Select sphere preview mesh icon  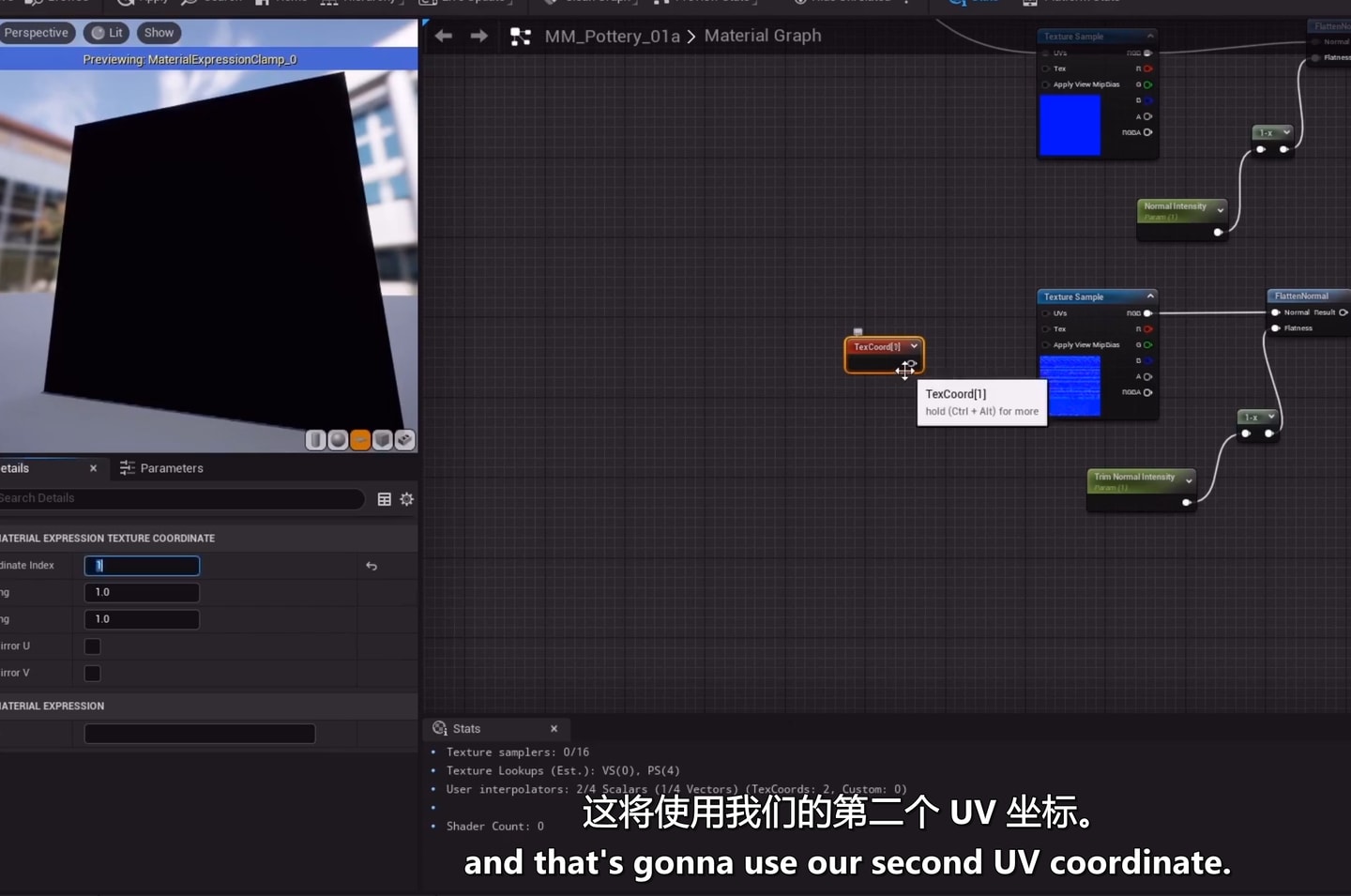(338, 439)
